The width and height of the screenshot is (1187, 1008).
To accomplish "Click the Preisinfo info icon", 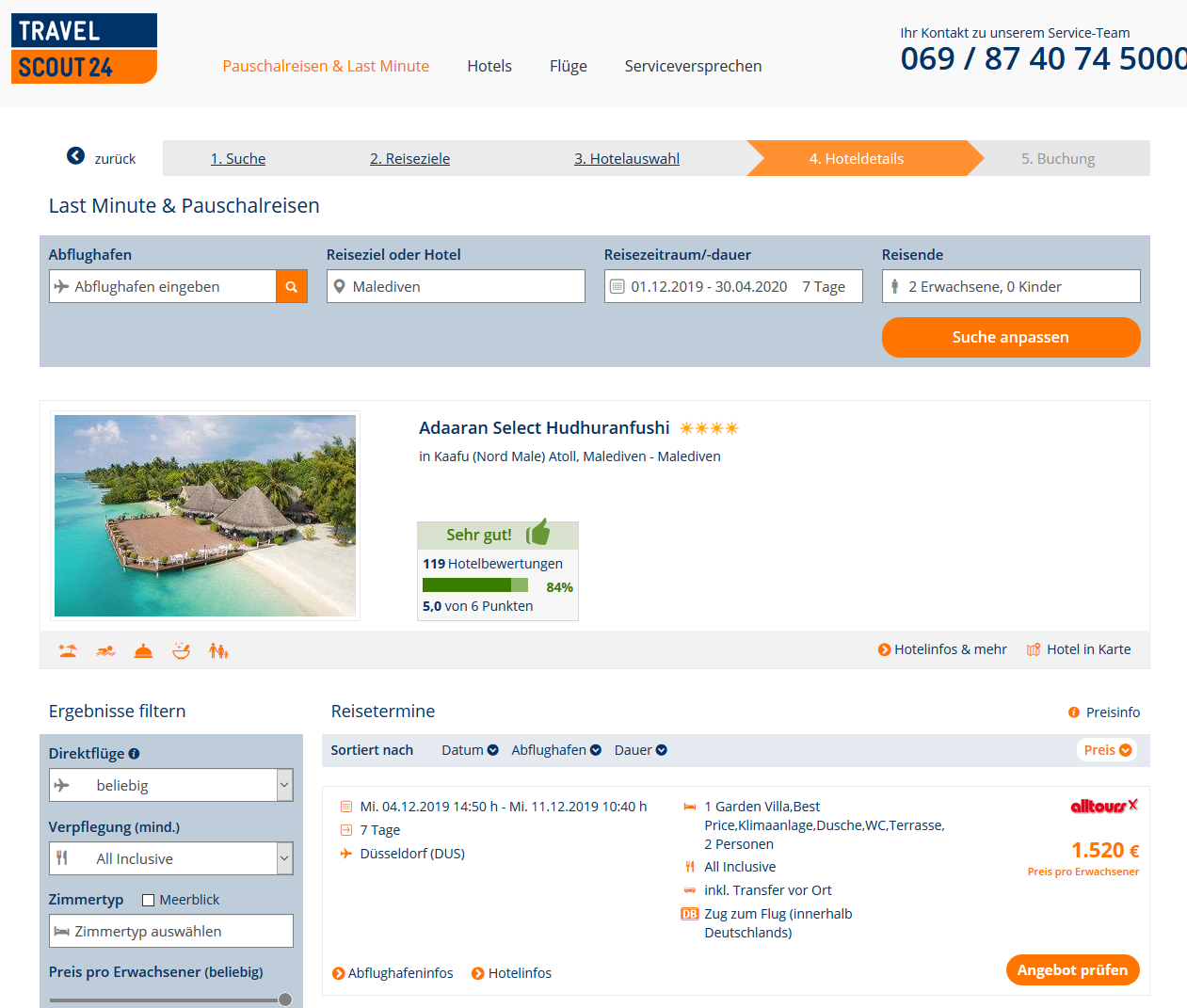I will (x=1074, y=712).
